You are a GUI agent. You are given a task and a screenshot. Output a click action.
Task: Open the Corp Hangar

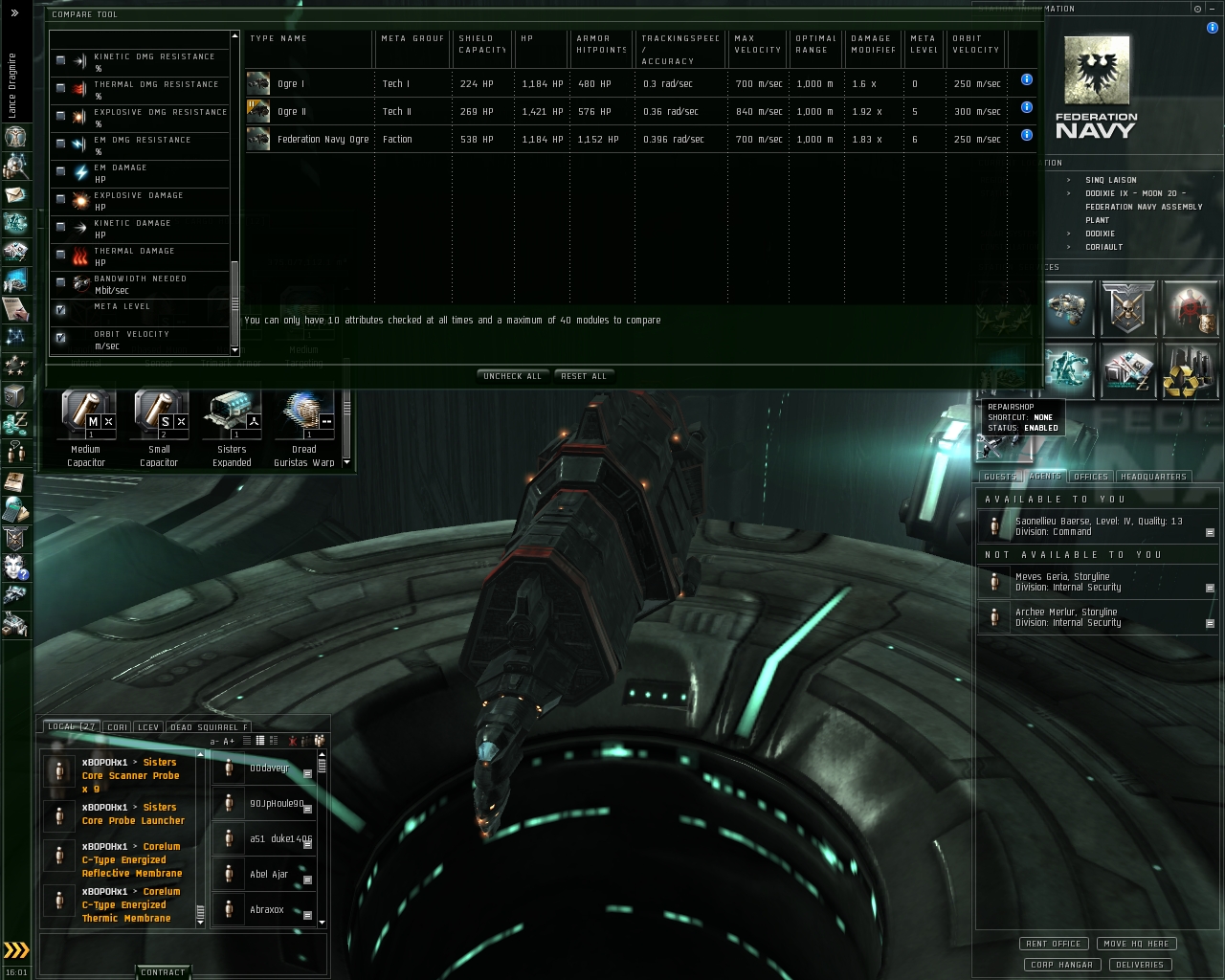[x=1062, y=965]
